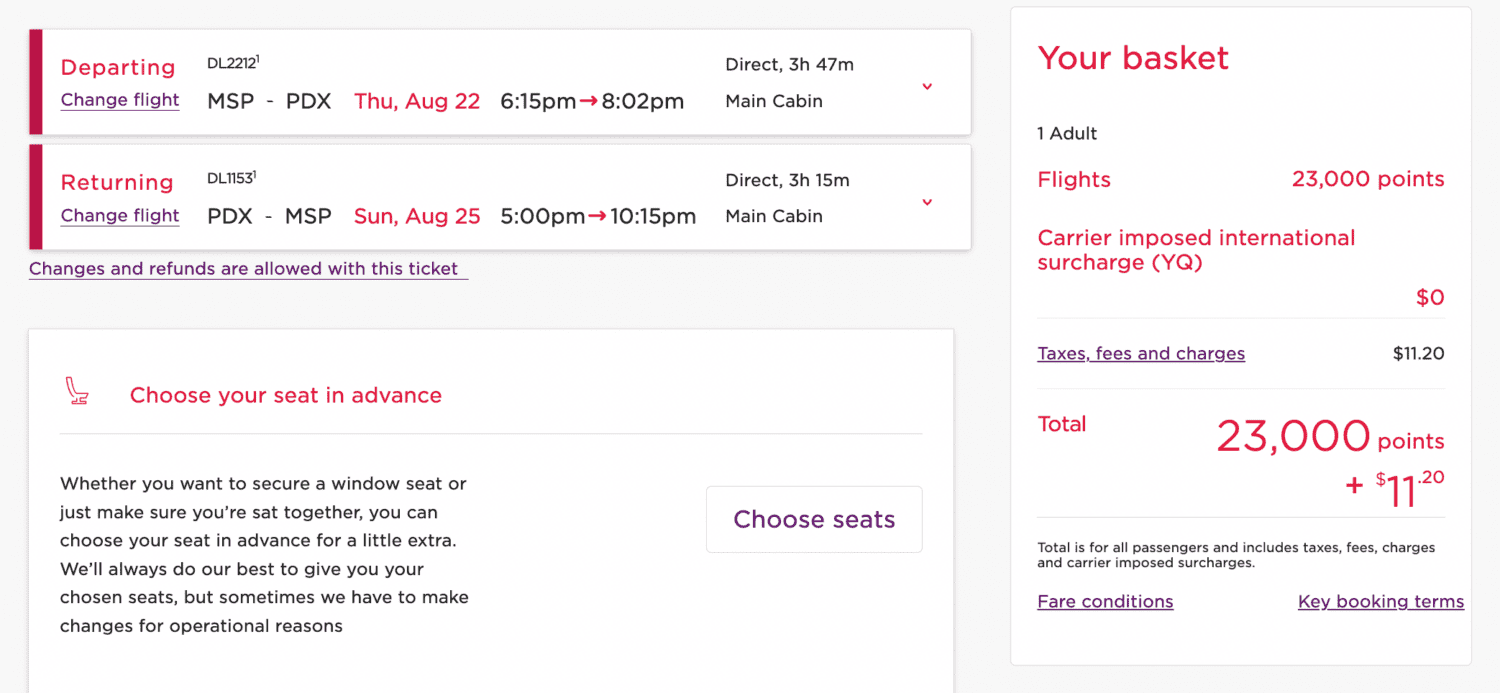
Task: Open the Change flight link for departing flight
Action: 119,100
